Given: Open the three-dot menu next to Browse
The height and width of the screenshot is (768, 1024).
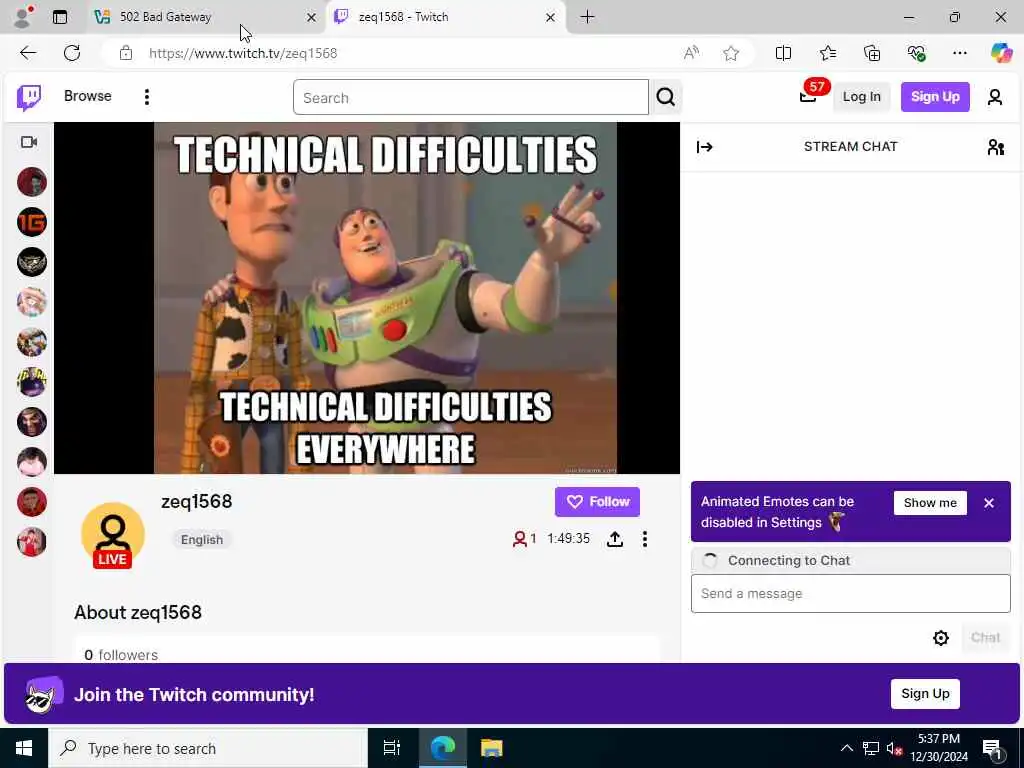Looking at the screenshot, I should click(x=147, y=97).
